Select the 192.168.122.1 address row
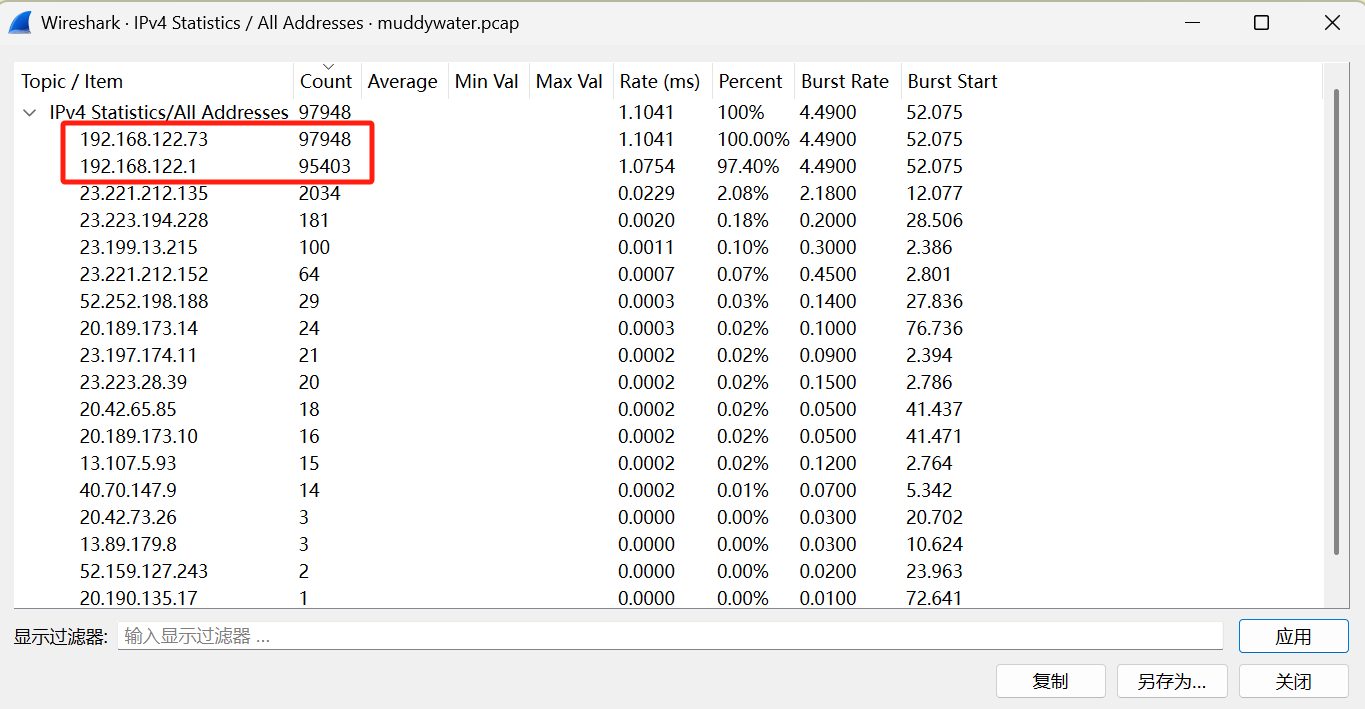The height and width of the screenshot is (709, 1365). pyautogui.click(x=668, y=166)
